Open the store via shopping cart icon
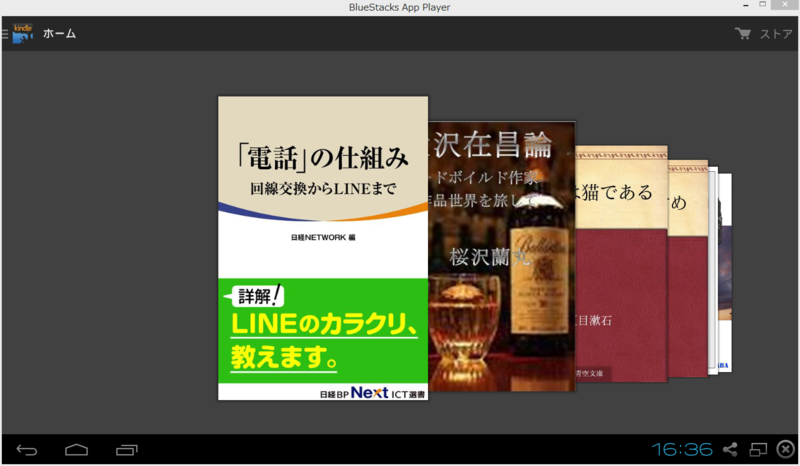Screen dimensions: 800x466 pyautogui.click(x=743, y=34)
